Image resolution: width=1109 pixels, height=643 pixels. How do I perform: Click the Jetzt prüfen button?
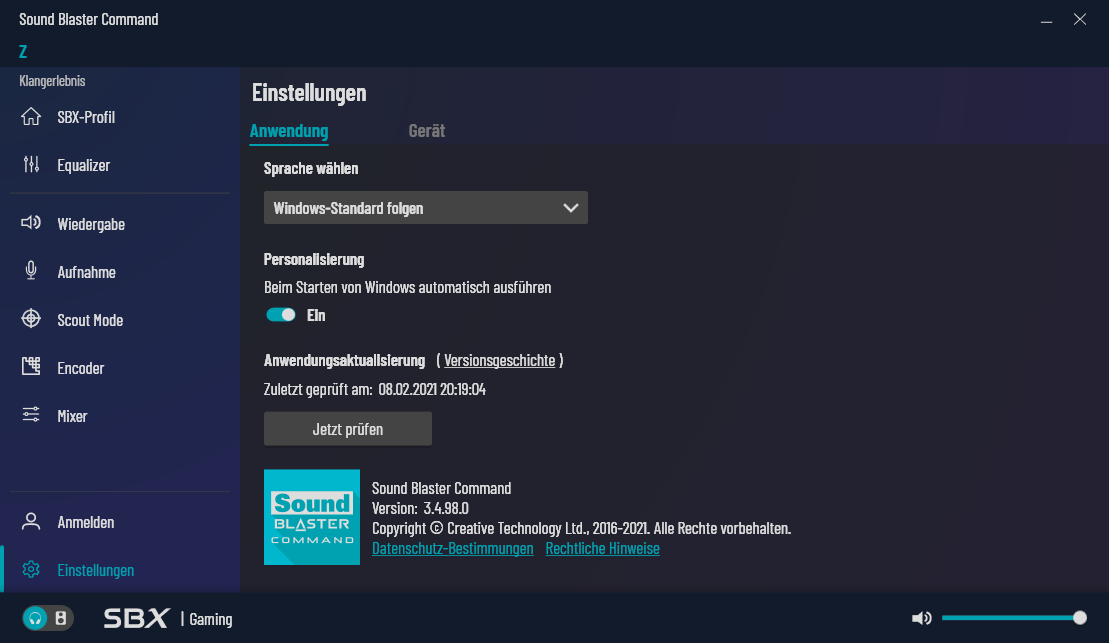point(348,429)
